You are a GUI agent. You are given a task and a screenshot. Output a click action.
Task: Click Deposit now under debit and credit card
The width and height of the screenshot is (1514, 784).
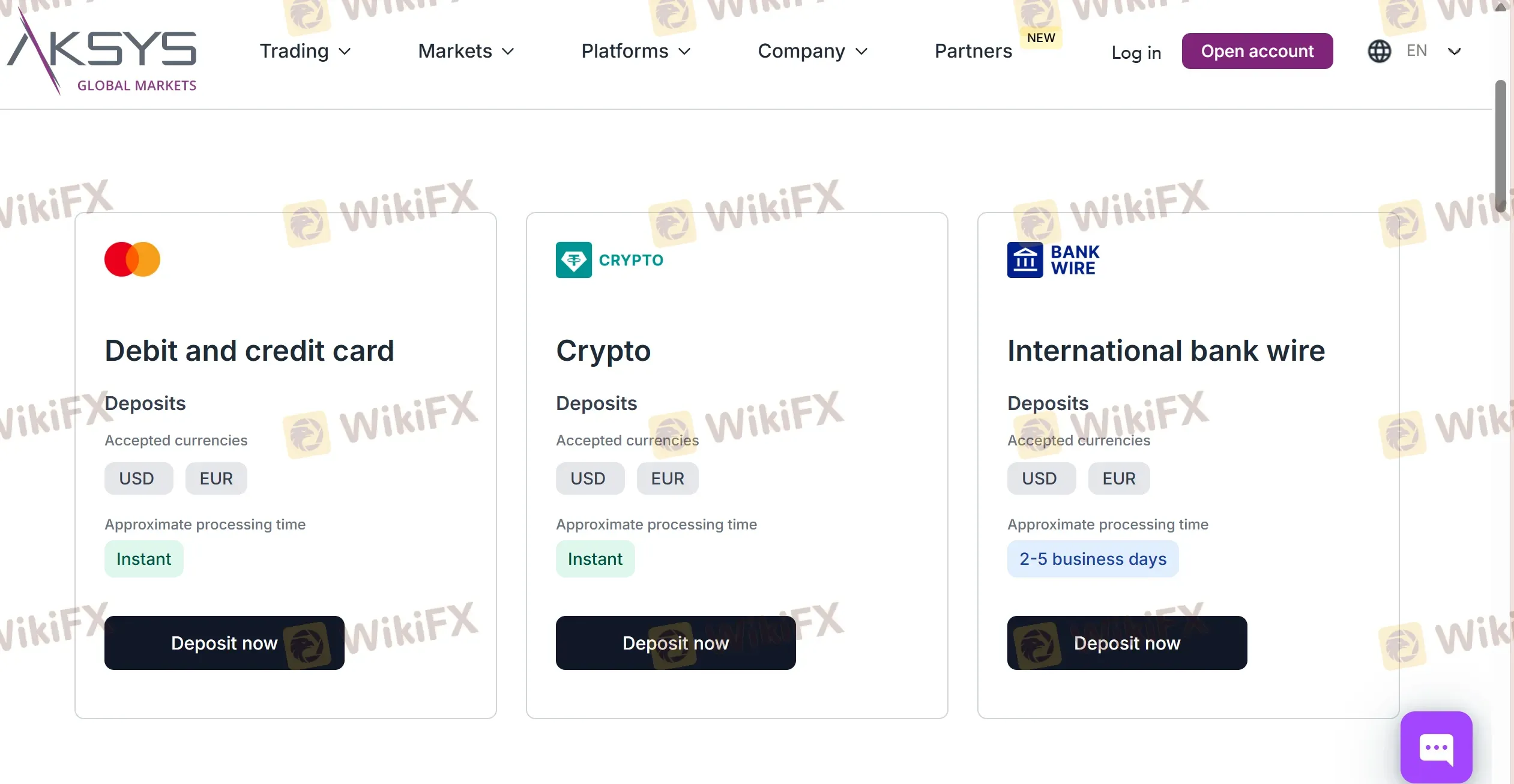coord(224,642)
